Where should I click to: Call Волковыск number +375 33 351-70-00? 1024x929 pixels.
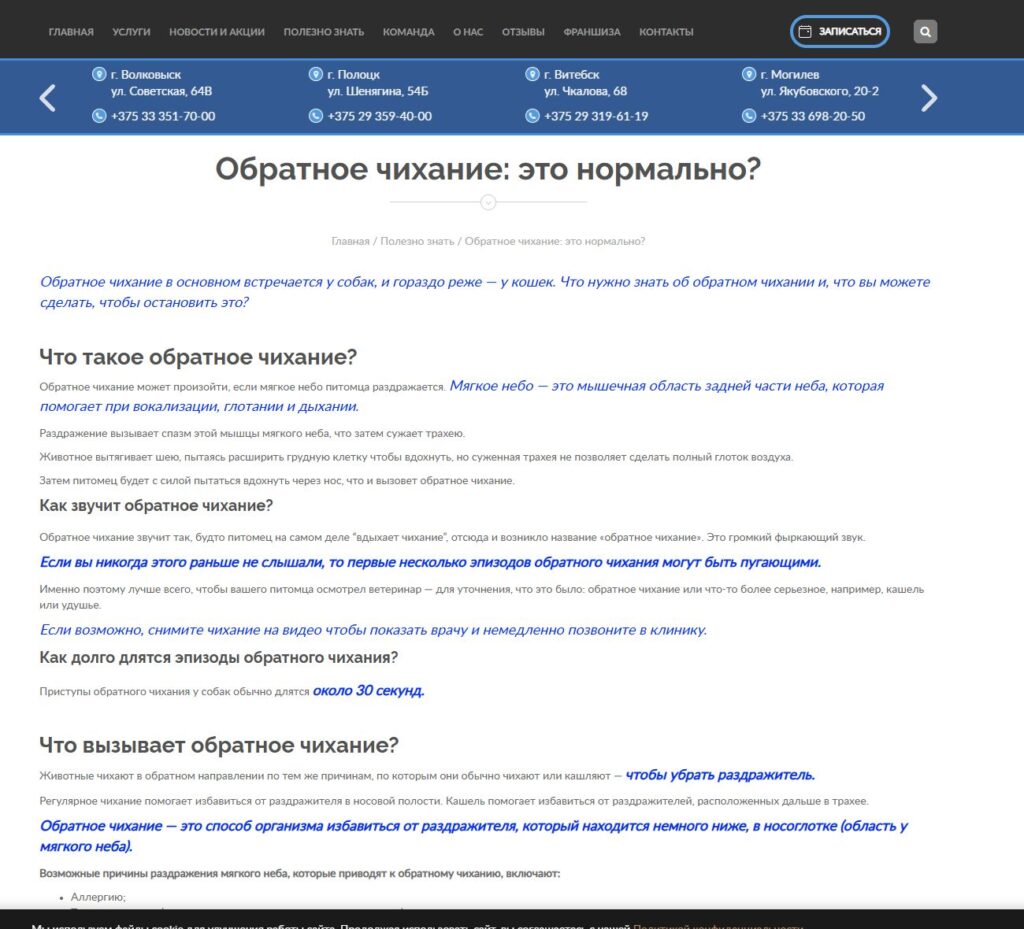[163, 116]
